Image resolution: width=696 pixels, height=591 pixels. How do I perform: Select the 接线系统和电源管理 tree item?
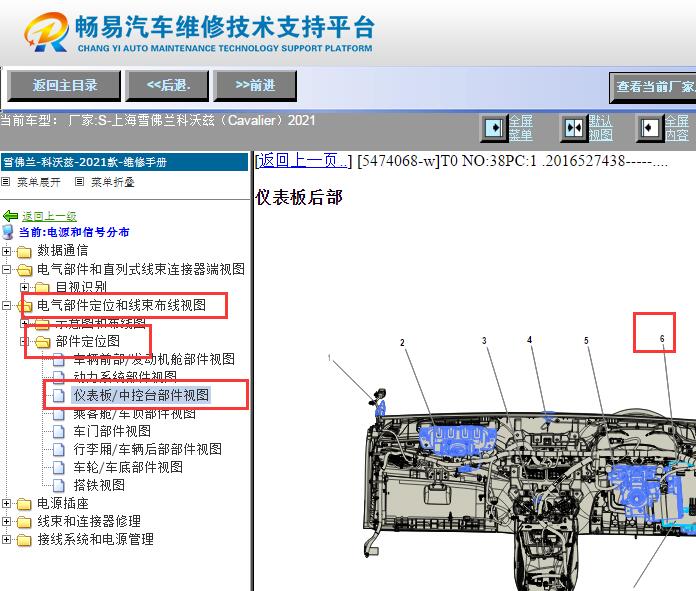[95, 539]
